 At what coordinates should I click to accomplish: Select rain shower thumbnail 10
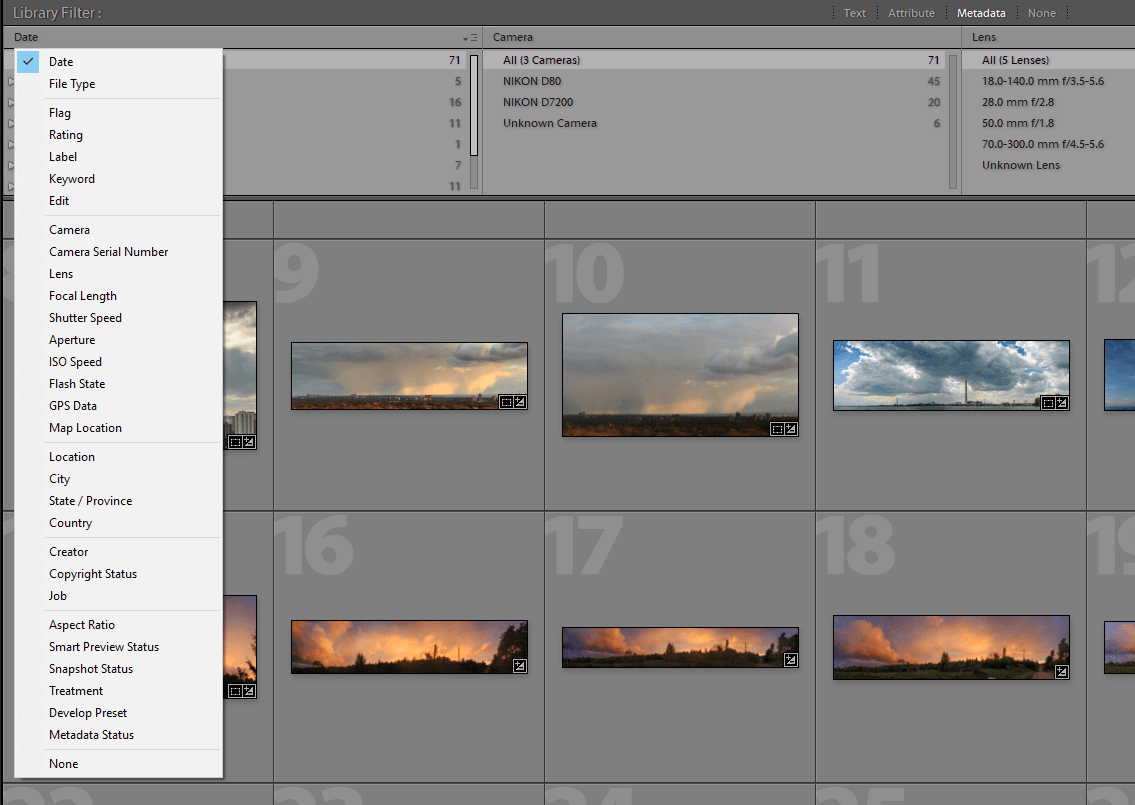(680, 375)
